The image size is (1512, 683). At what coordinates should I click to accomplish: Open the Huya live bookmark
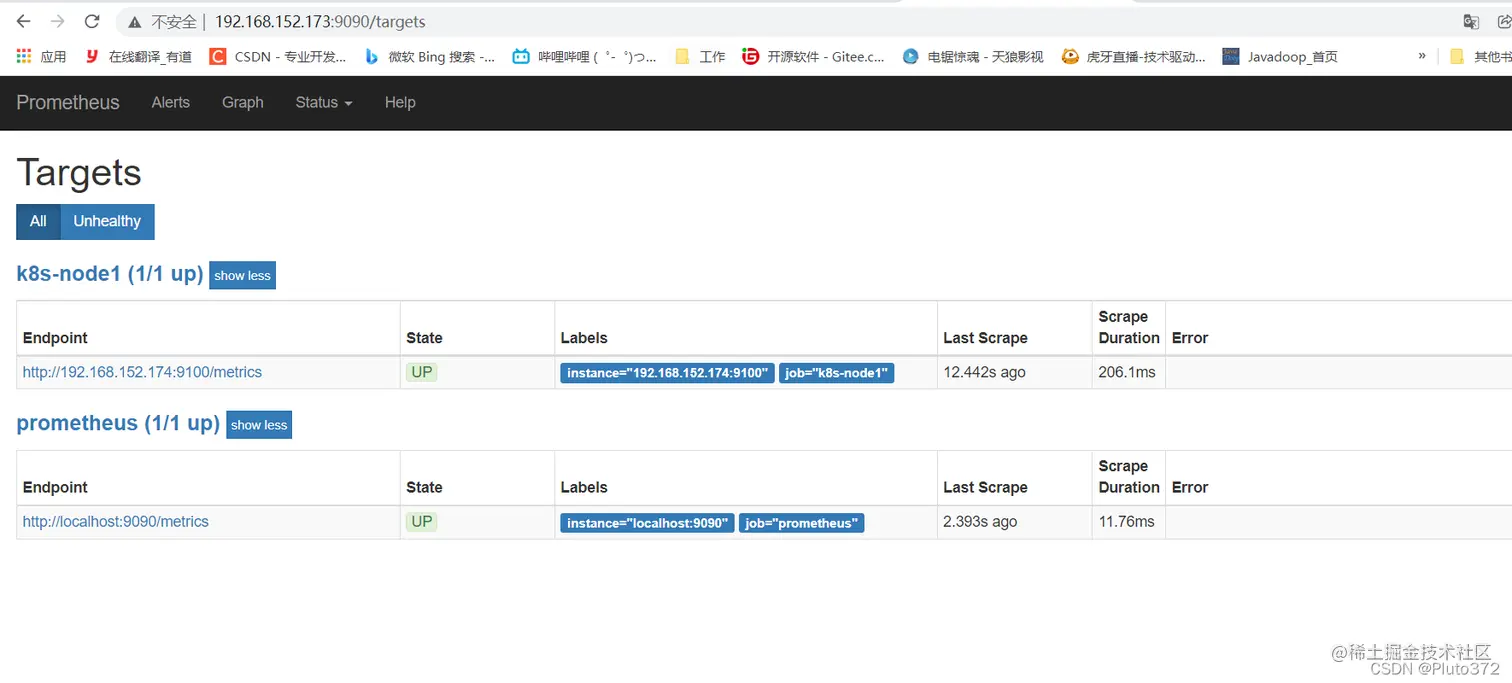pos(1134,57)
